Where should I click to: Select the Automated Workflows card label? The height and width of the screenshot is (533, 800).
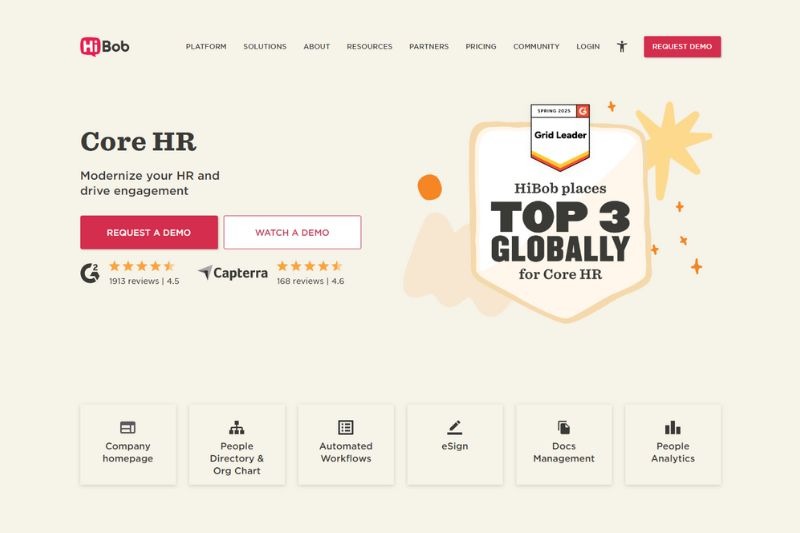(x=346, y=452)
